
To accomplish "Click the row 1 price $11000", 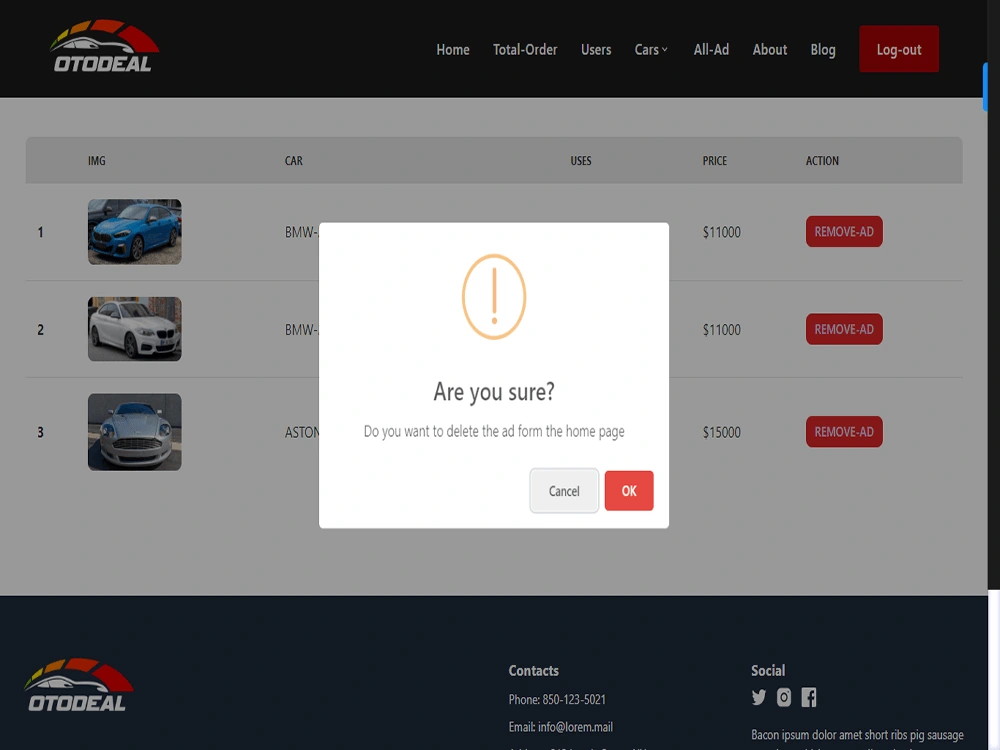I will coord(721,232).
